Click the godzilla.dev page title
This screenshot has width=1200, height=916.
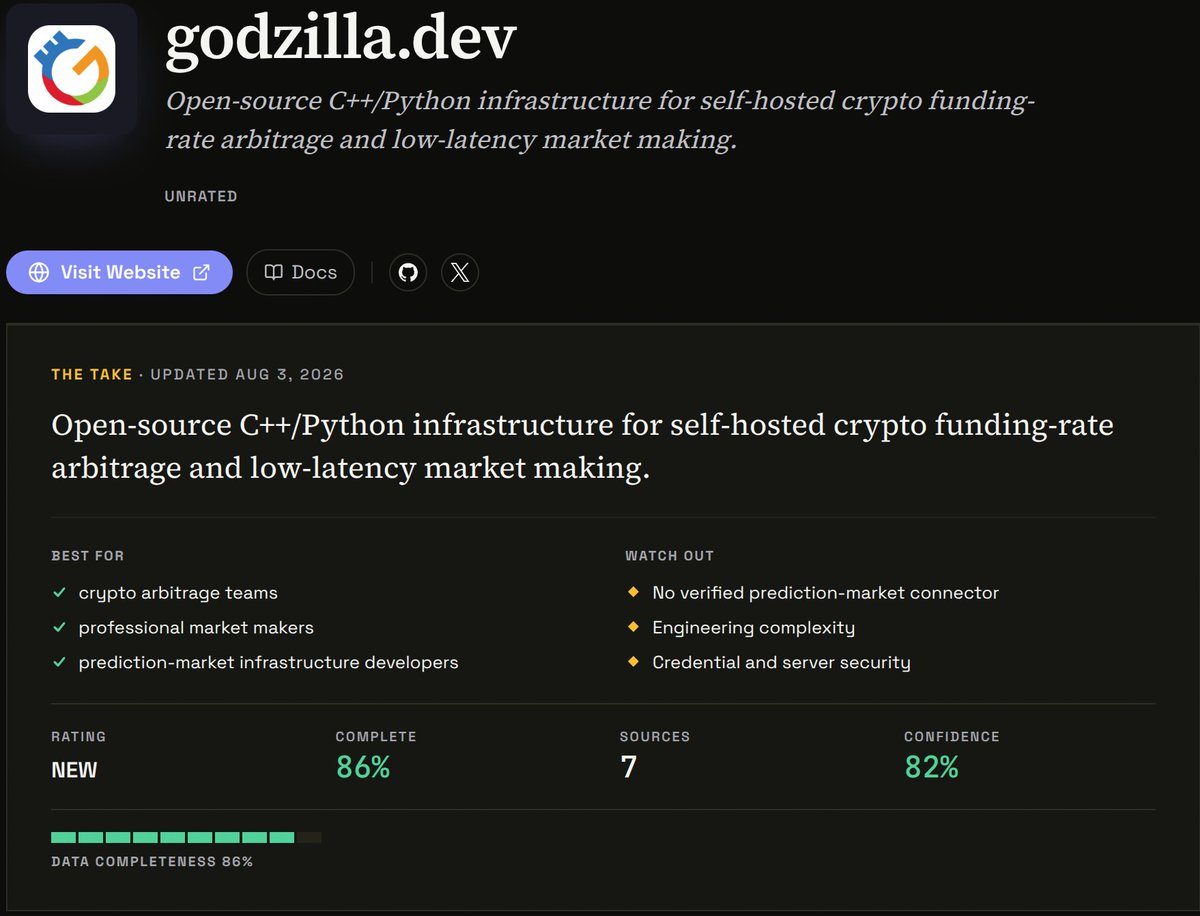pyautogui.click(x=341, y=39)
